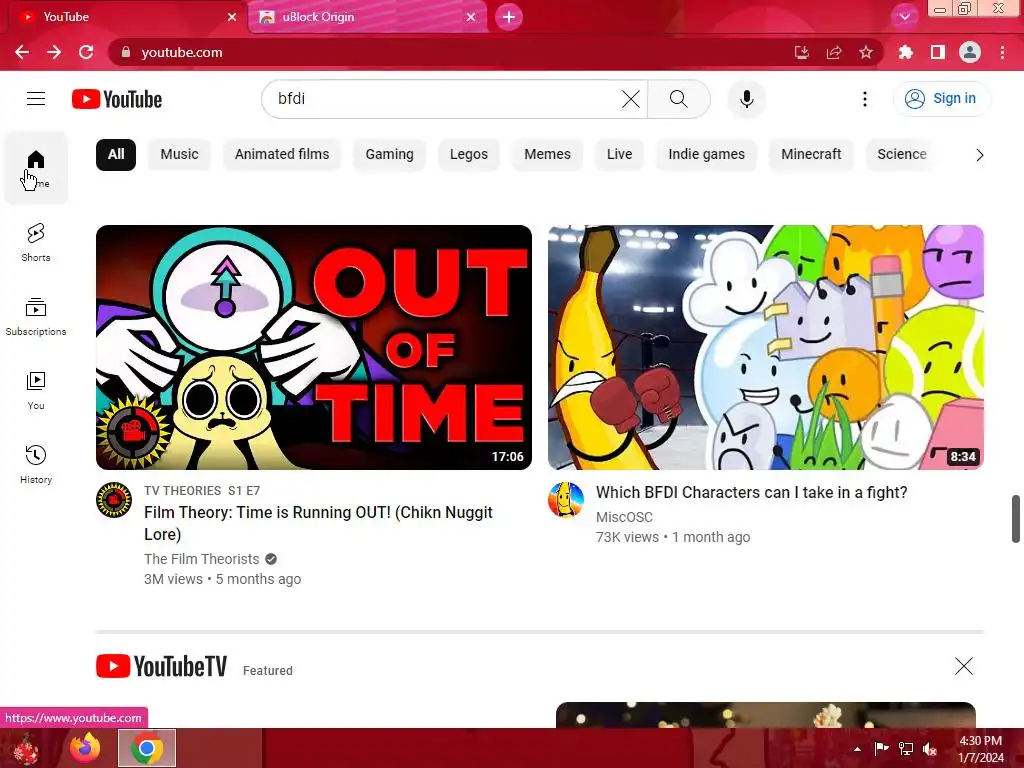This screenshot has width=1024, height=768.
Task: Reload the page
Action: click(x=86, y=52)
